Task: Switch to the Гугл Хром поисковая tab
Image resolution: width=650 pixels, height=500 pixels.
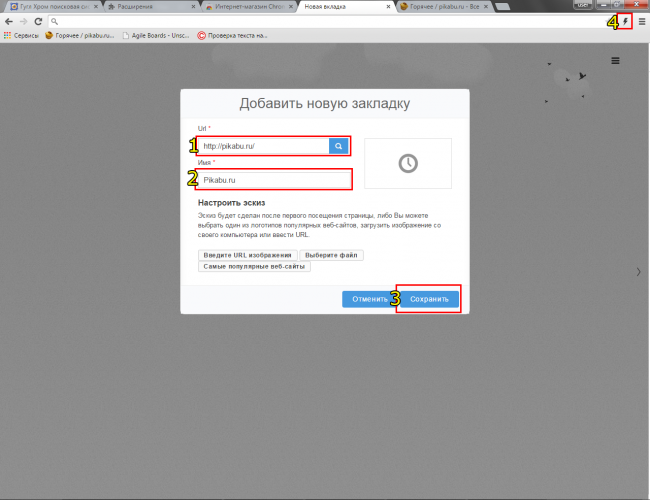Action: pos(53,7)
